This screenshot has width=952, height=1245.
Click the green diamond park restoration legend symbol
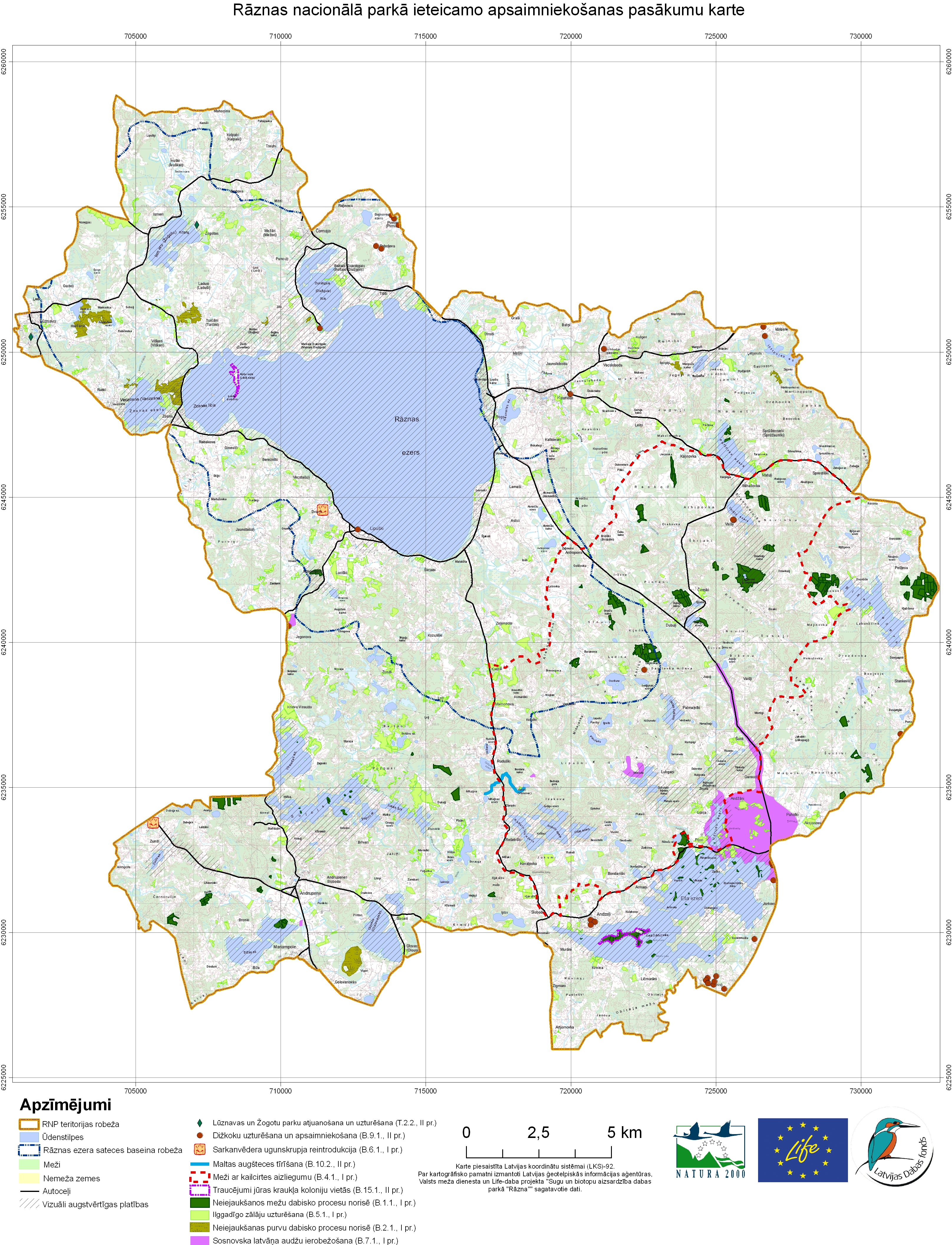coord(200,1123)
